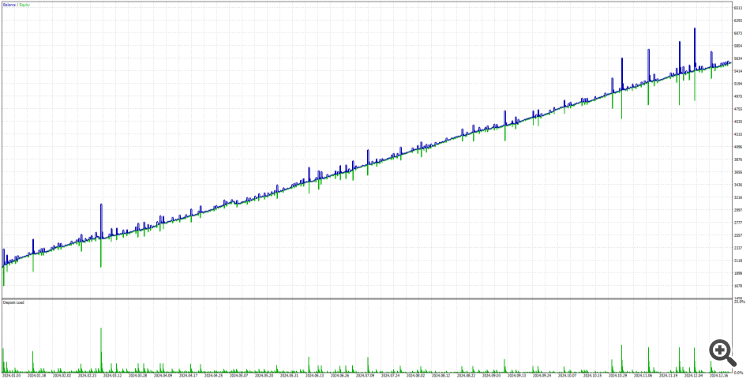
Task: Select the green Equity legend label
Action: click(x=24, y=5)
